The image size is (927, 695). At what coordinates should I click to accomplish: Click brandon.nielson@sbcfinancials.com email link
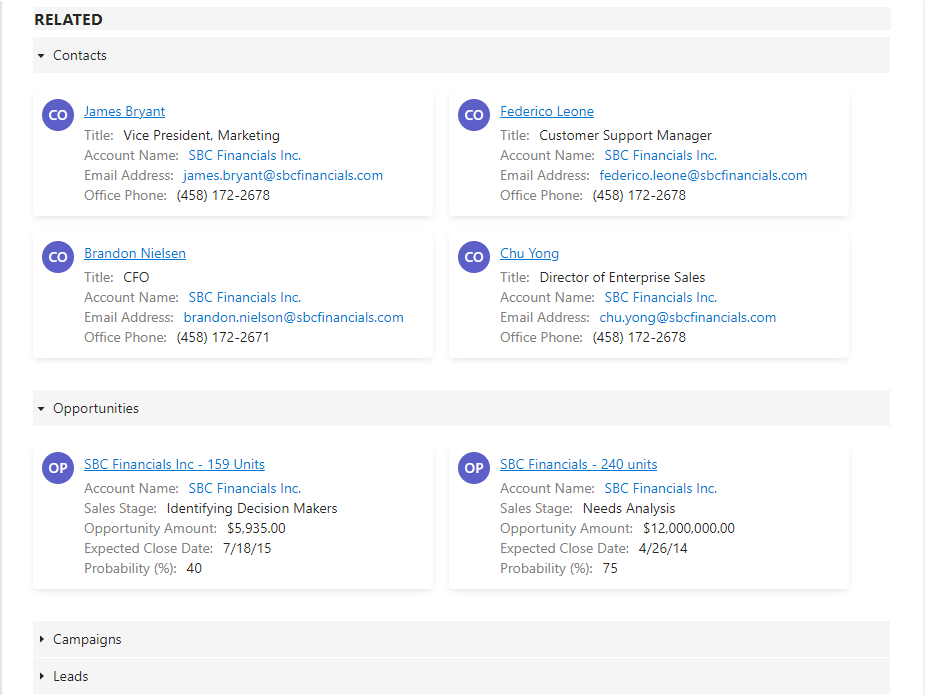point(293,318)
